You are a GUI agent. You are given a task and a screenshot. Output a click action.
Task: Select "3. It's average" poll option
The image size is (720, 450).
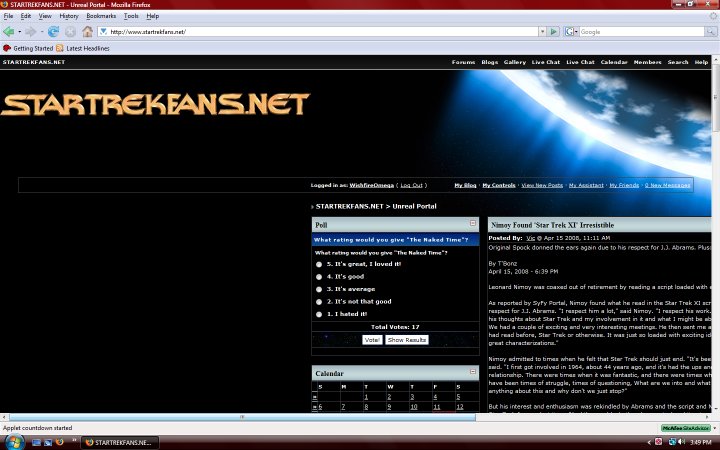(x=319, y=289)
